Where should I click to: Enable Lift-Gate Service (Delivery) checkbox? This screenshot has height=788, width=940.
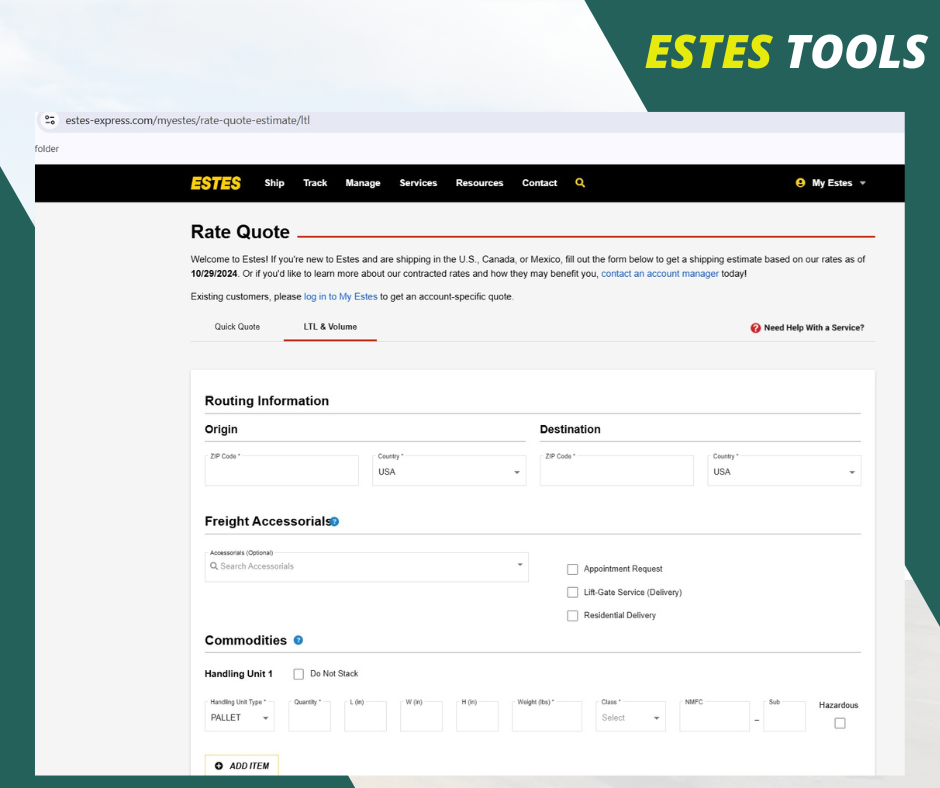coord(573,592)
